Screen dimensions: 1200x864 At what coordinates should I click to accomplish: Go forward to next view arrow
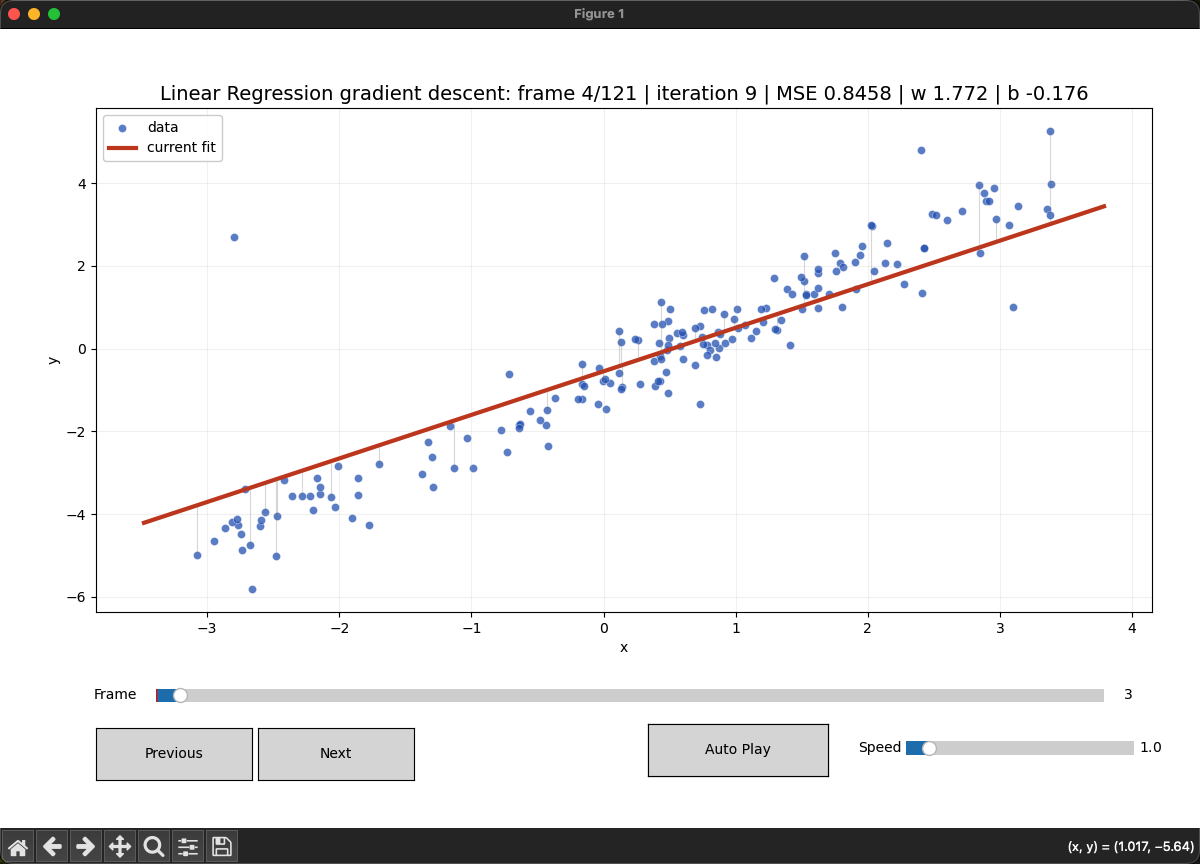(86, 847)
